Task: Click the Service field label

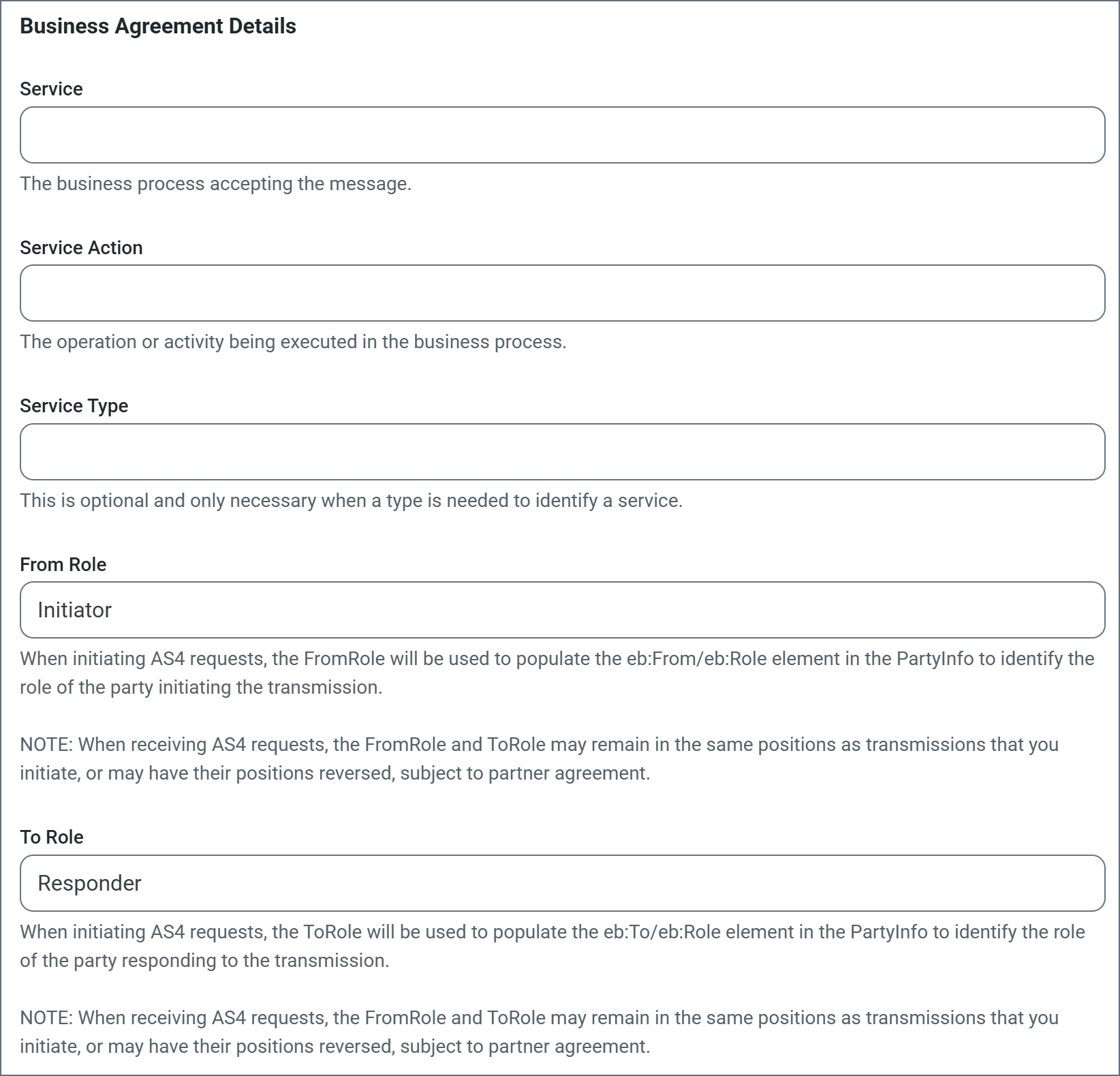Action: coord(51,89)
